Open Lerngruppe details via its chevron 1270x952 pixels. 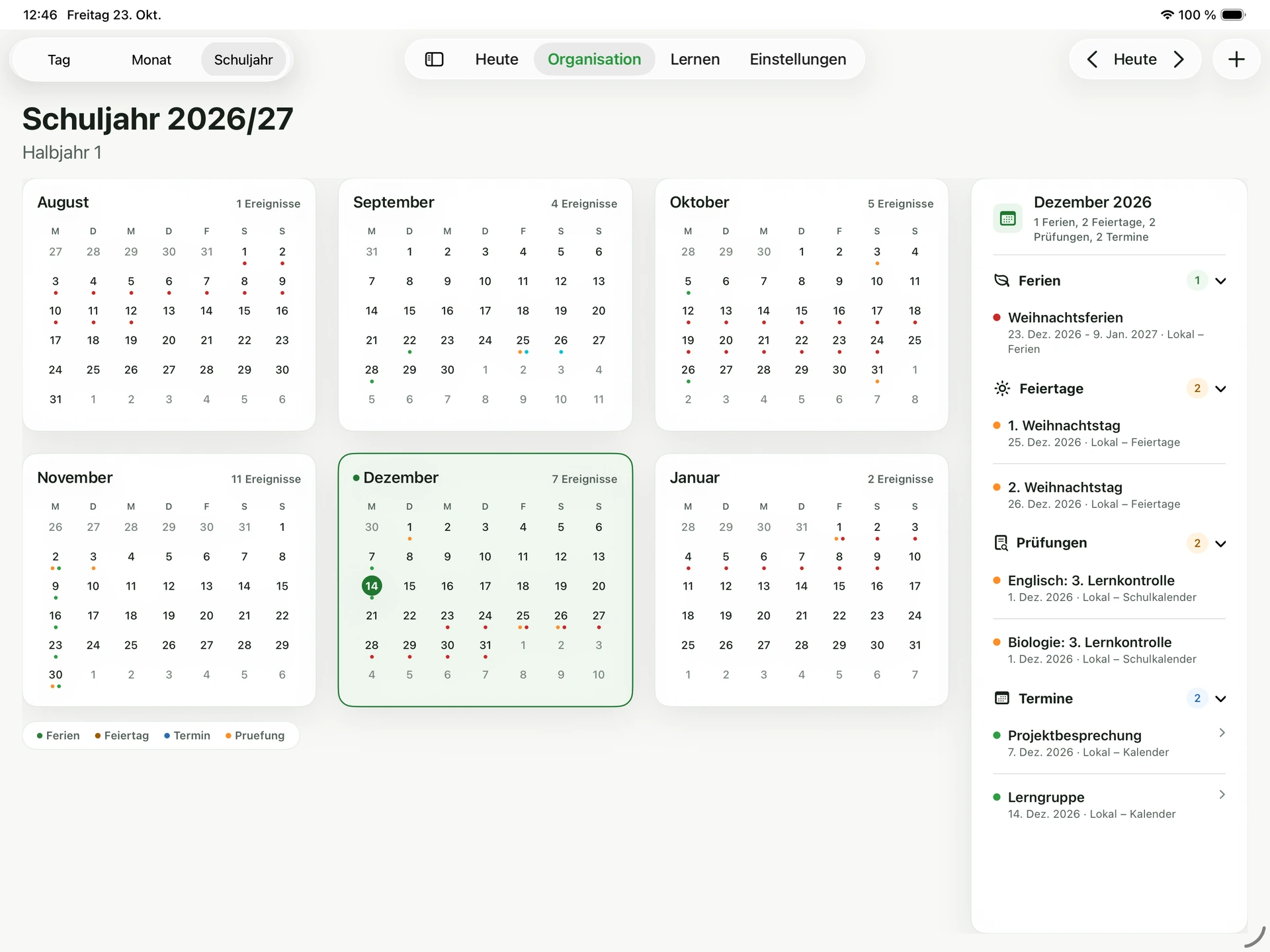pyautogui.click(x=1222, y=795)
